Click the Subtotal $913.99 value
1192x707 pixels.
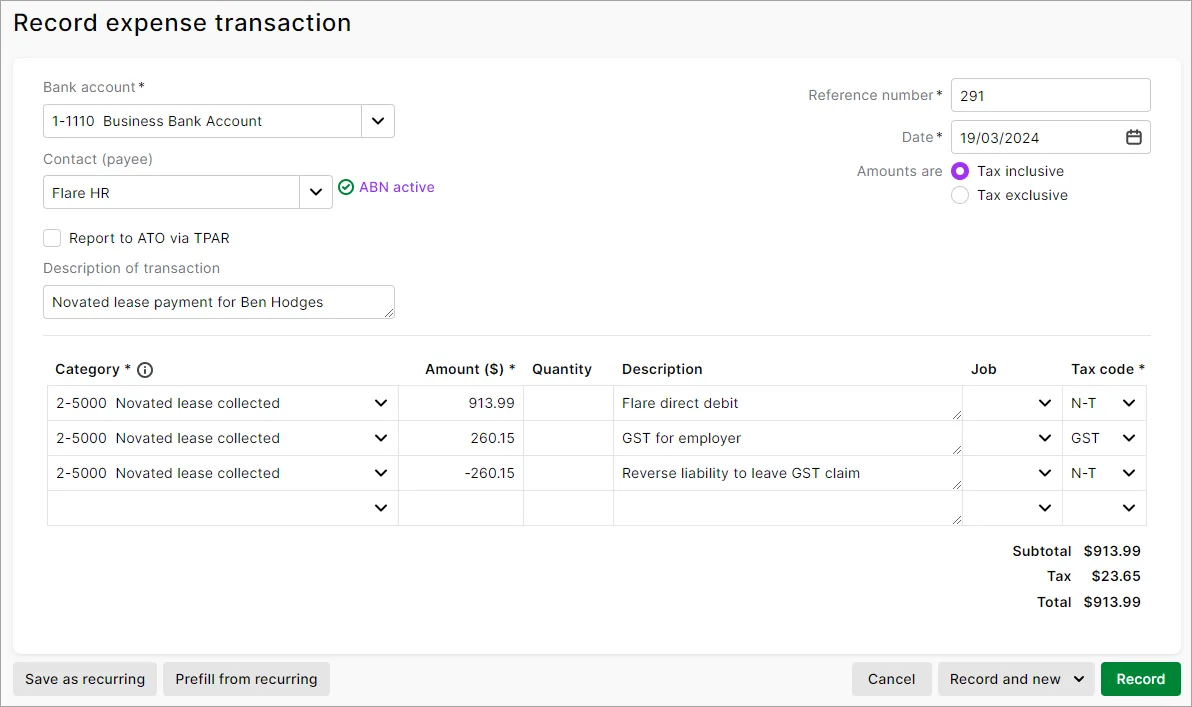point(1112,551)
